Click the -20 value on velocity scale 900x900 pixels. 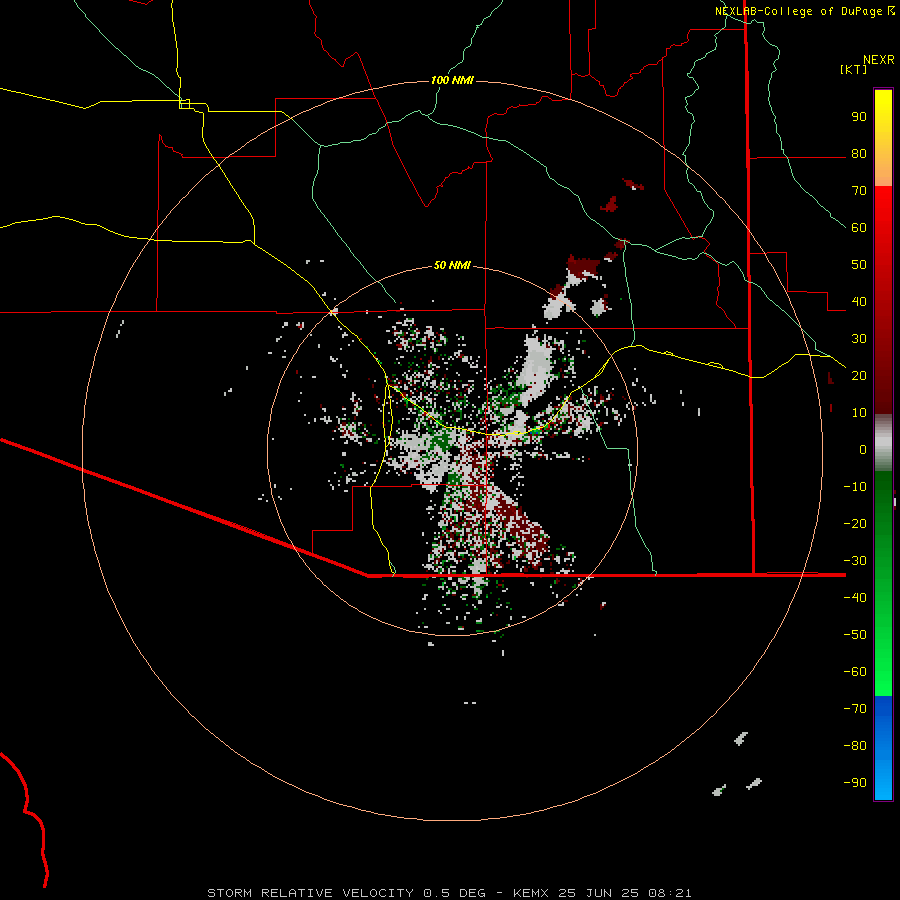click(855, 523)
